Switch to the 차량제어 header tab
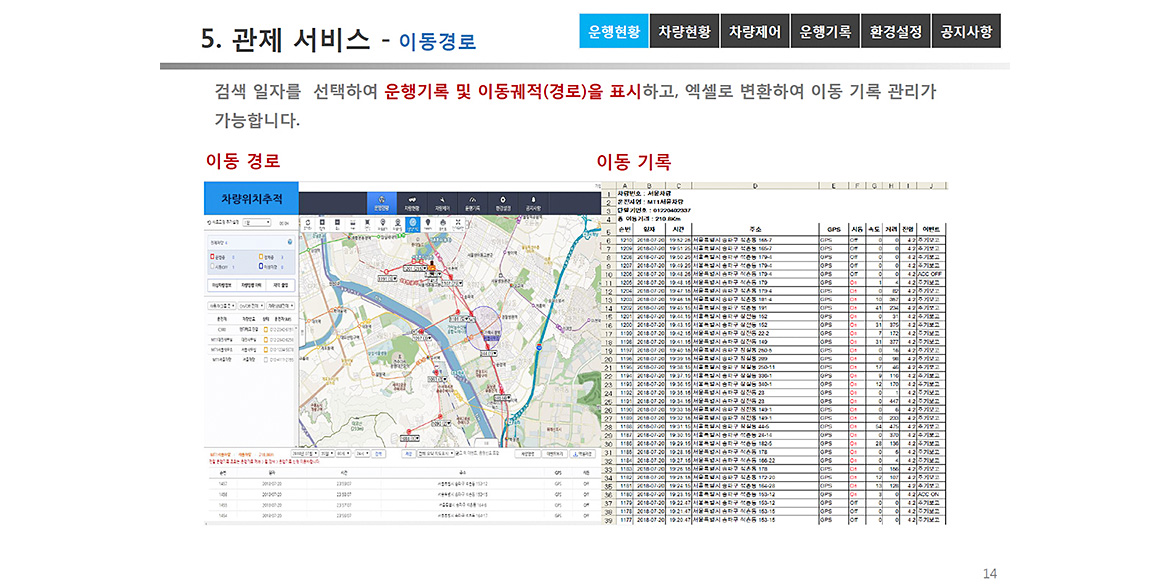 (755, 32)
